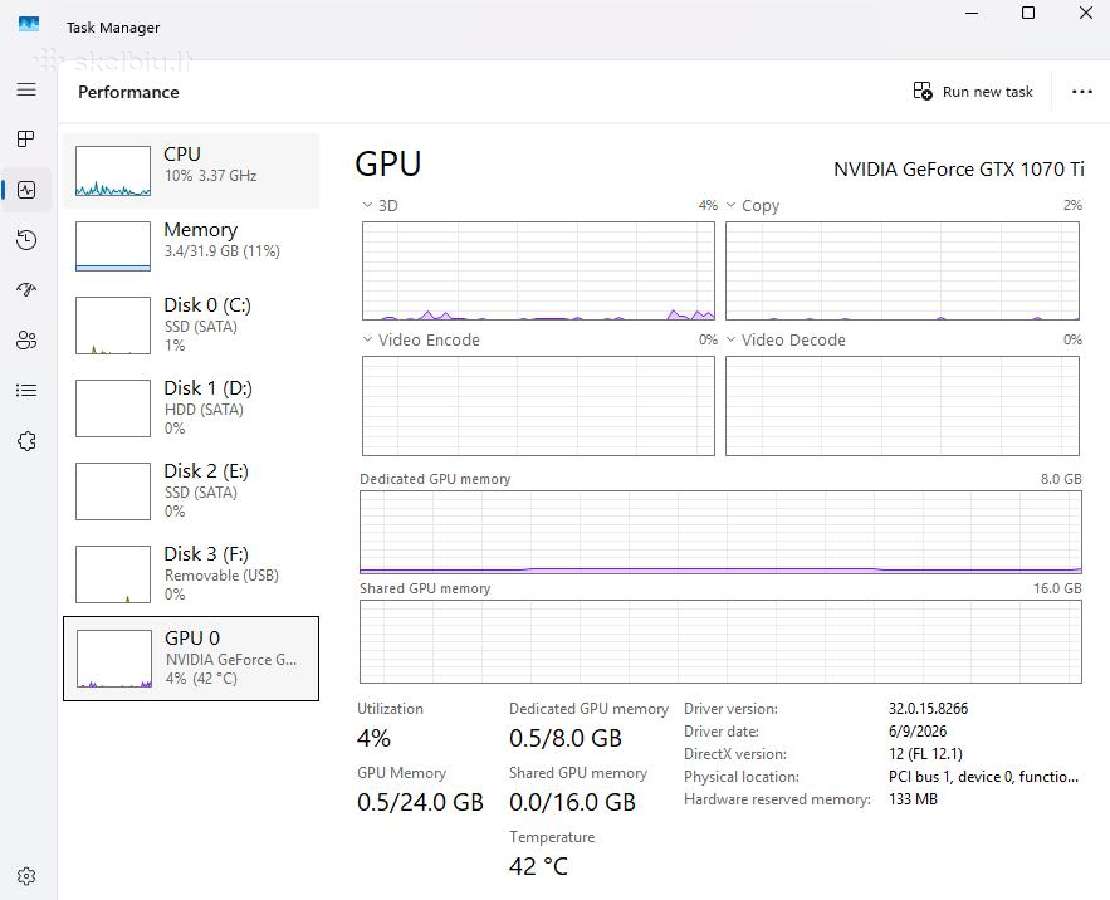The width and height of the screenshot is (1110, 900).
Task: Select the CPU performance item
Action: [x=191, y=171]
